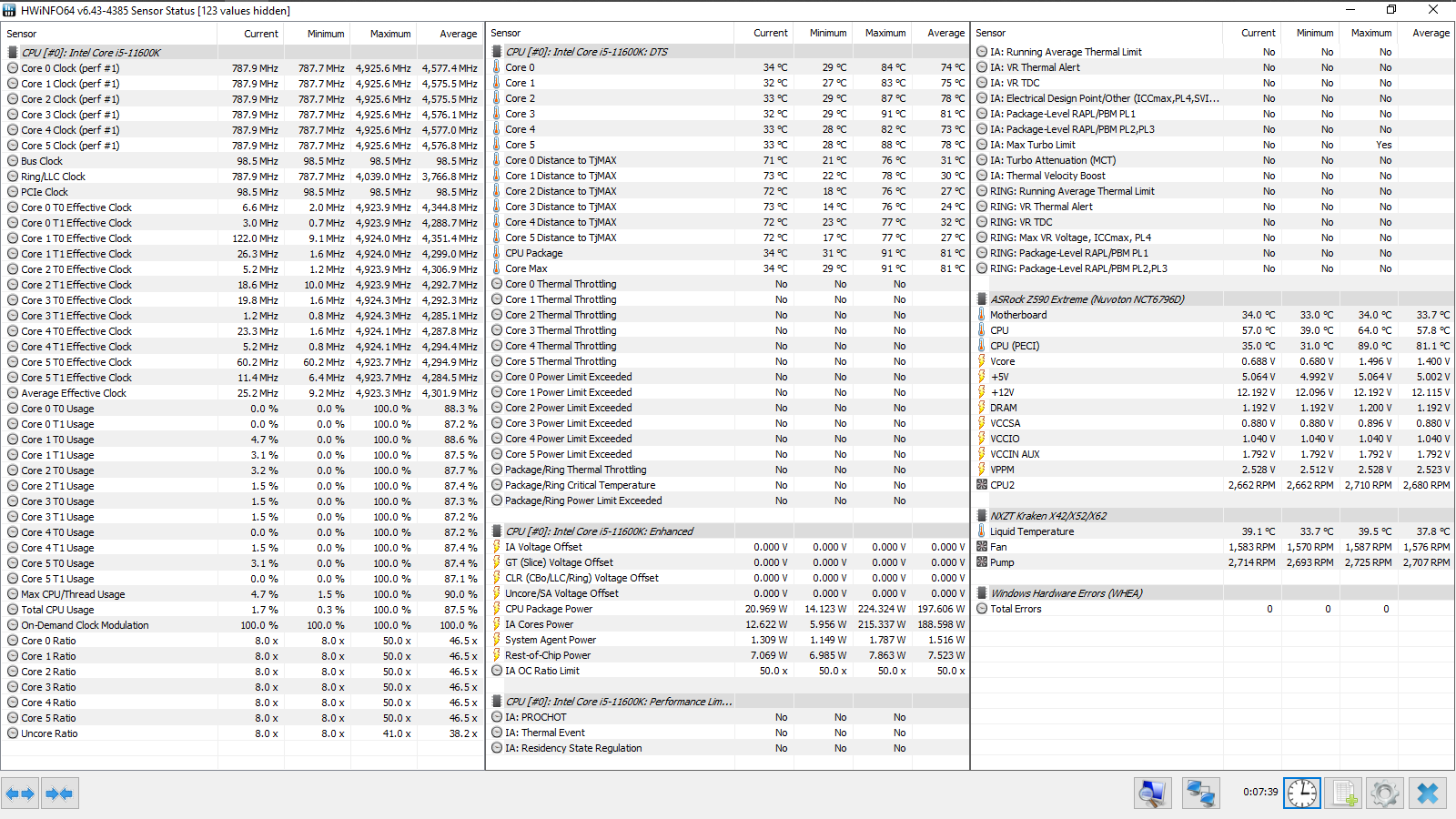The width and height of the screenshot is (1456, 819).
Task: Click Minimum column header in right panel
Action: (1309, 33)
